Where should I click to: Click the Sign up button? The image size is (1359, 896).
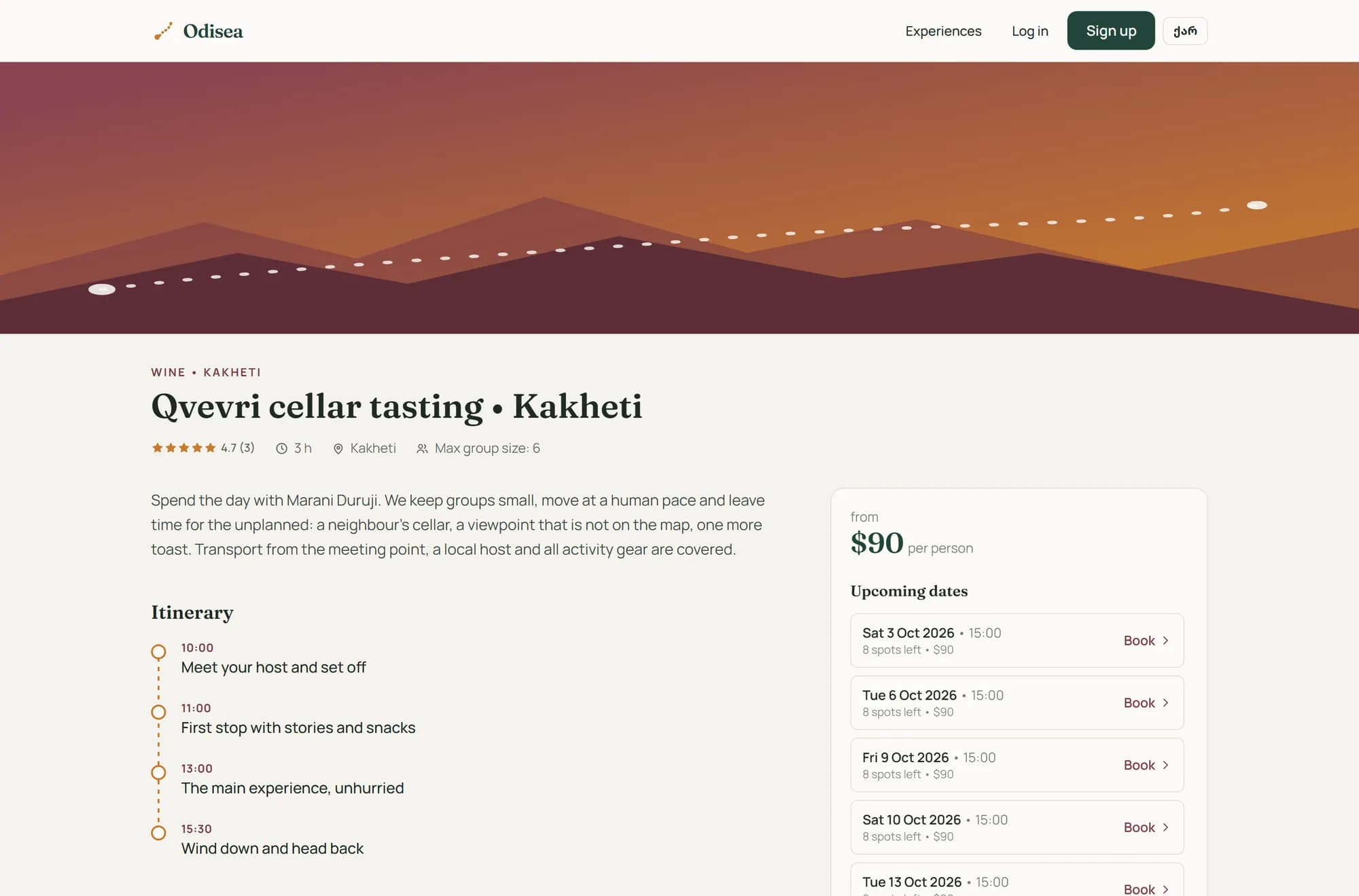1111,31
